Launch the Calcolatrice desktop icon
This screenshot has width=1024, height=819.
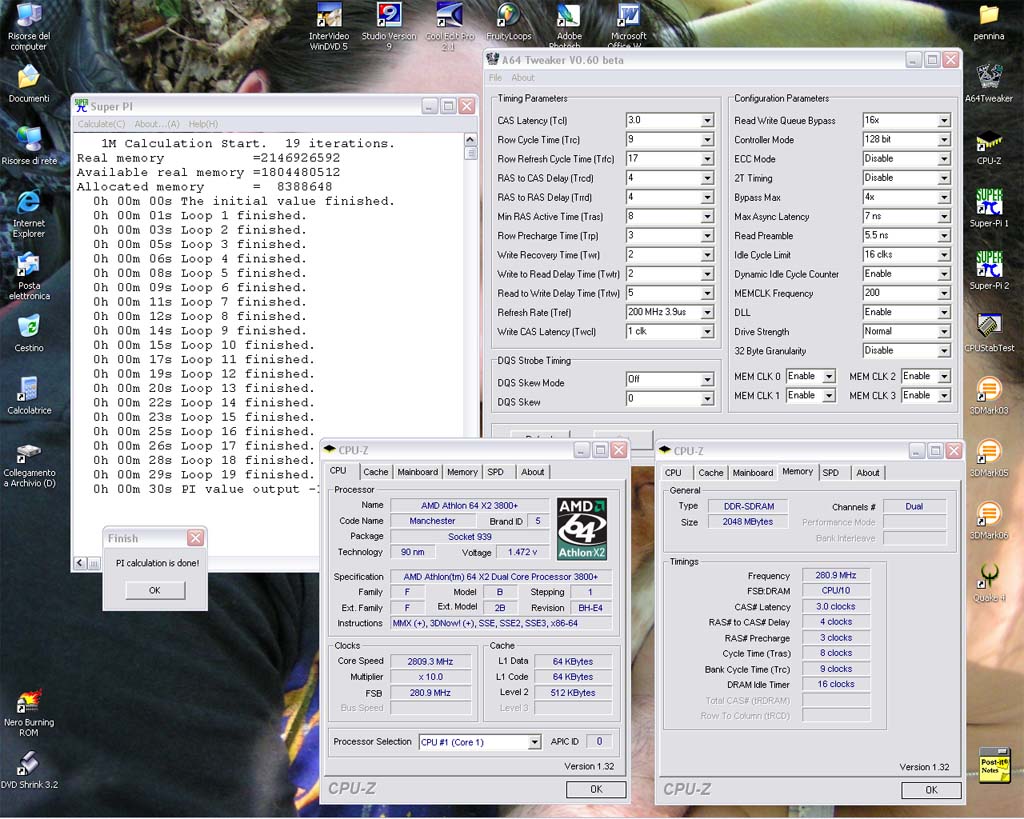click(29, 396)
